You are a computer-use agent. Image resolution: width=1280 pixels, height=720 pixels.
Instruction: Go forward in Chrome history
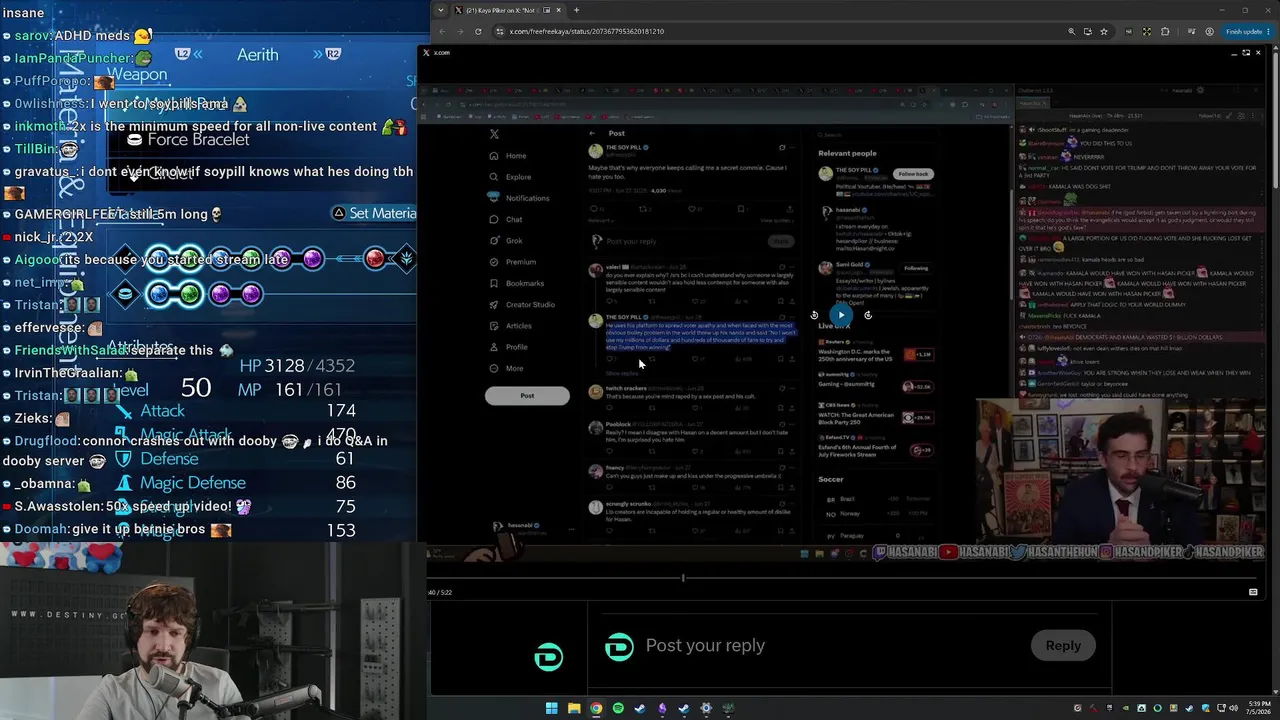pyautogui.click(x=460, y=31)
